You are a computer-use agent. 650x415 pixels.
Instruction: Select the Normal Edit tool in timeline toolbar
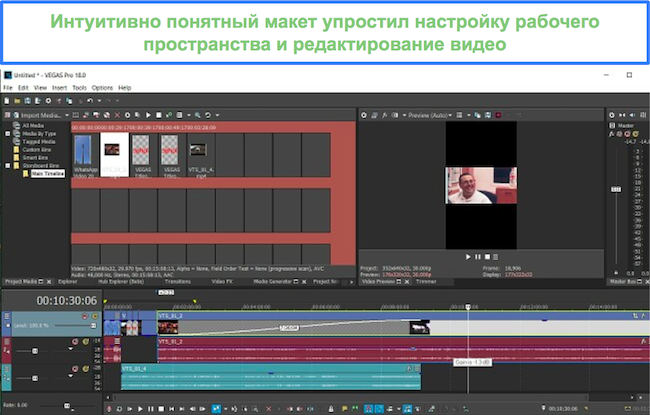[x=216, y=409]
